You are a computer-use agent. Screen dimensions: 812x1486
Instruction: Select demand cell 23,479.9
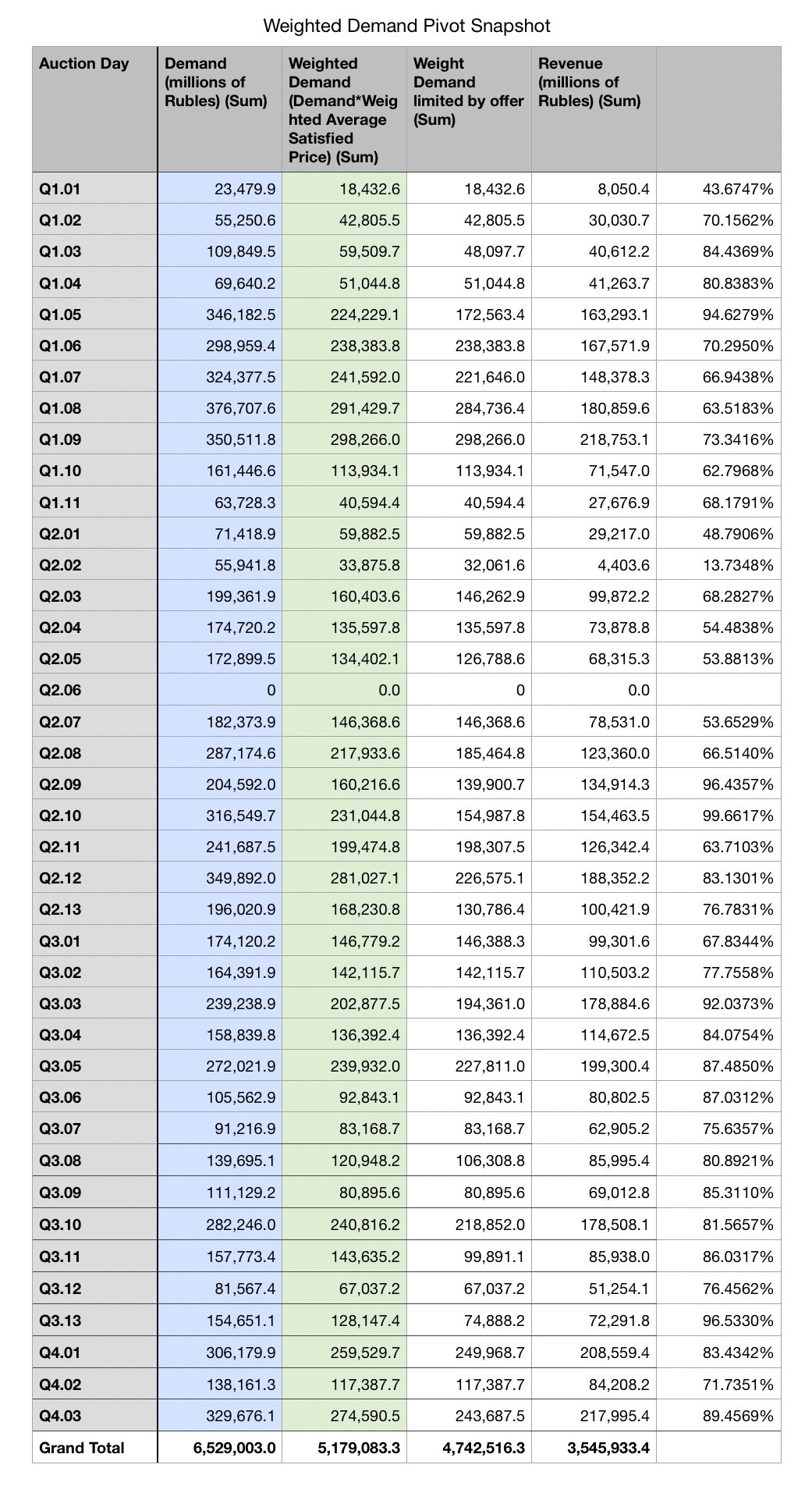tap(220, 189)
